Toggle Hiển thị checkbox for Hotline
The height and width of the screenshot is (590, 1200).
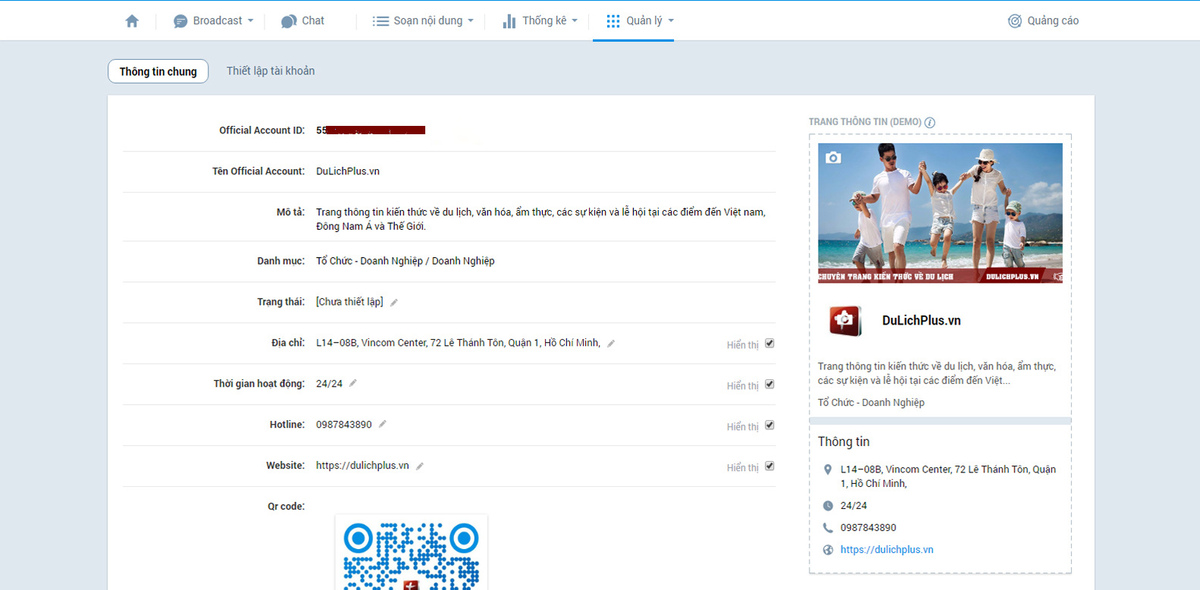click(x=770, y=425)
